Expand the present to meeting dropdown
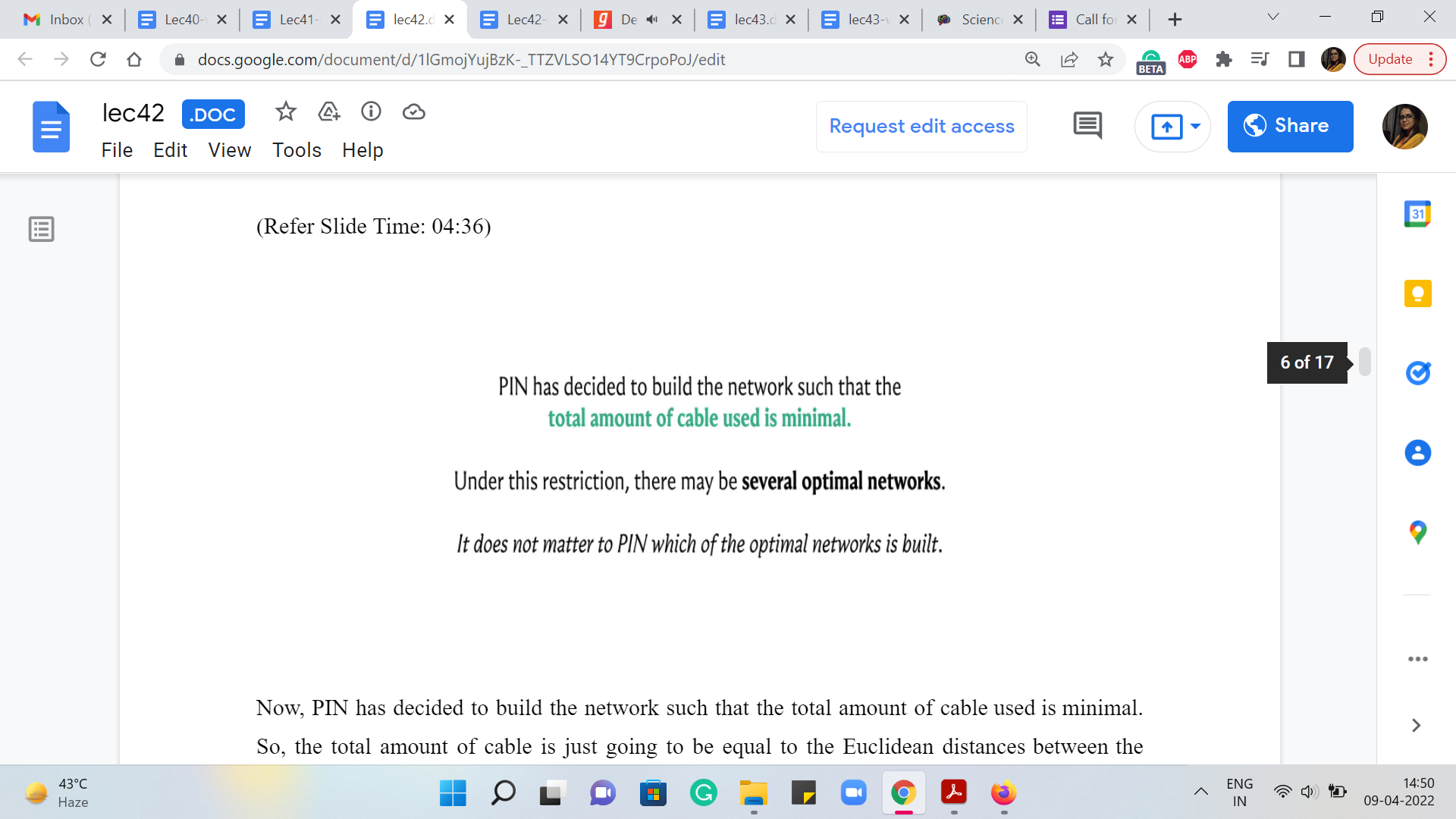1456x819 pixels. click(x=1195, y=126)
